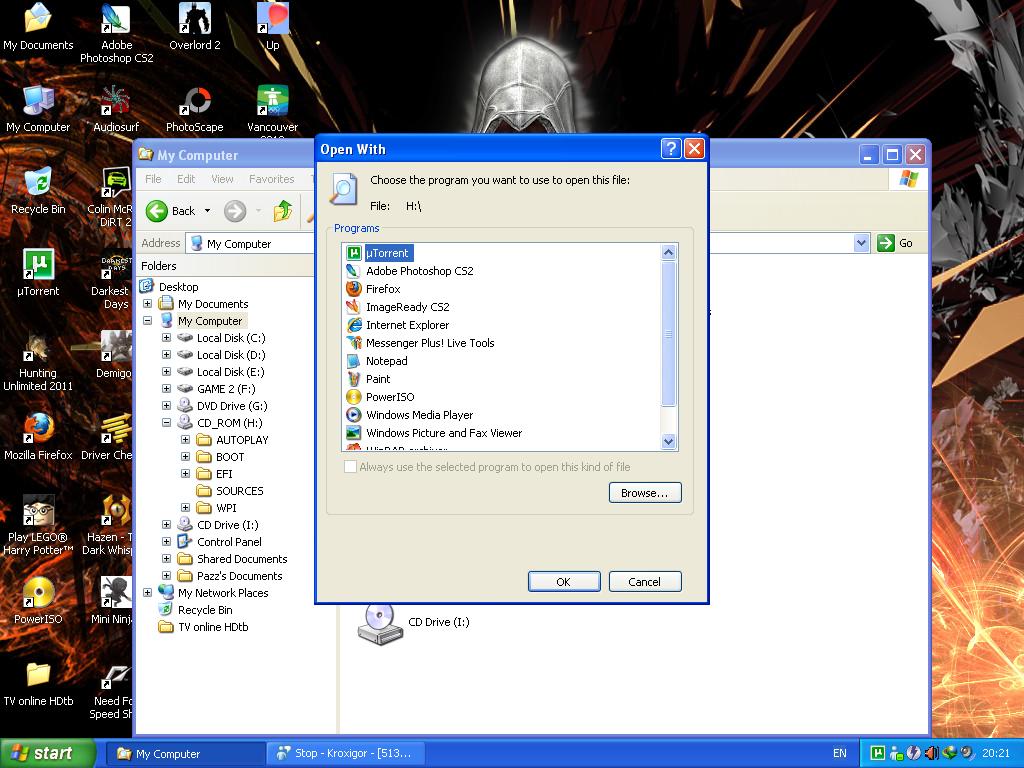Click the Go button beside Address bar
Screen dimensions: 1024x768
point(895,243)
